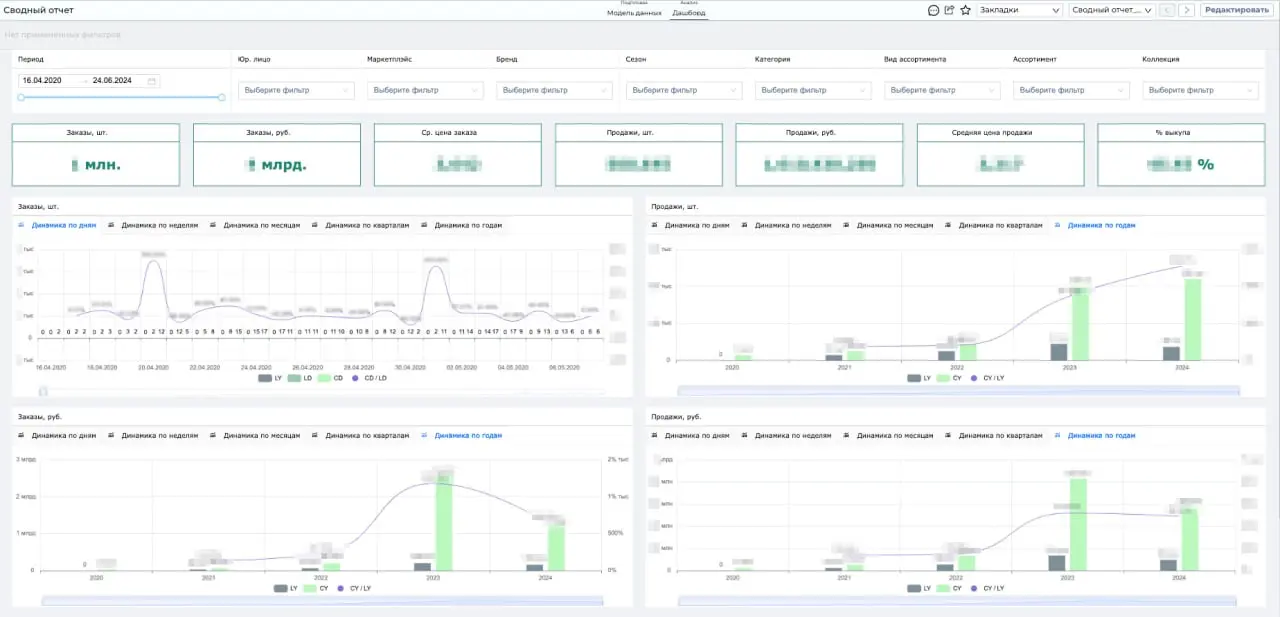Image resolution: width=1280 pixels, height=617 pixels.
Task: Expand the Маркетплейс filter
Action: click(426, 90)
